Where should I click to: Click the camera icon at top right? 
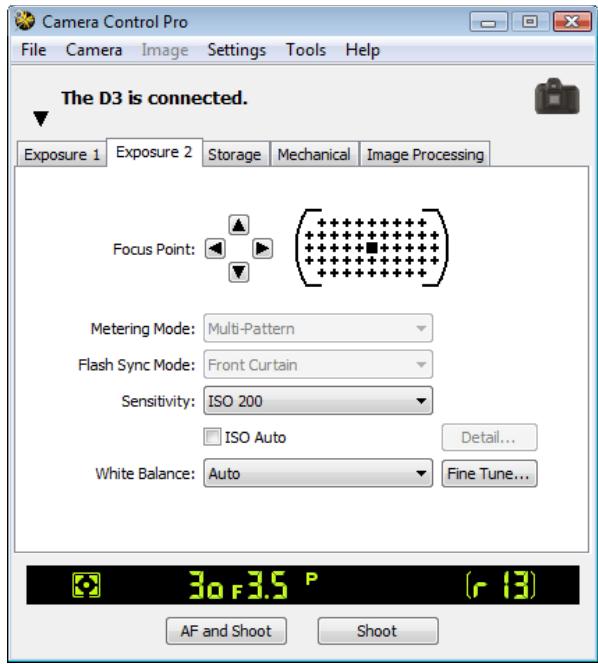coord(556,97)
